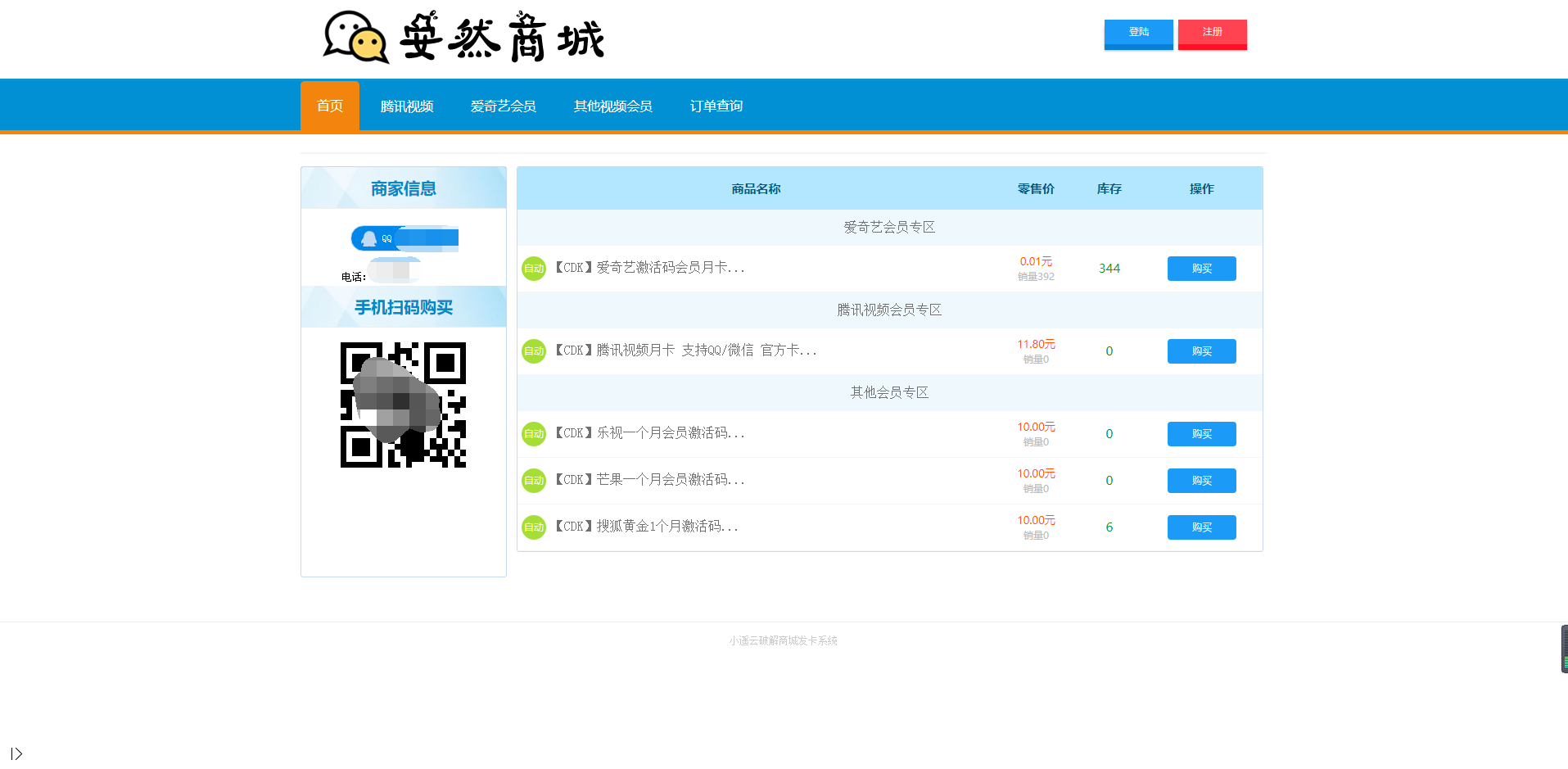The height and width of the screenshot is (769, 1568).
Task: Click product name 【CDK】芒果一个月会员激活码
Action: coord(649,480)
